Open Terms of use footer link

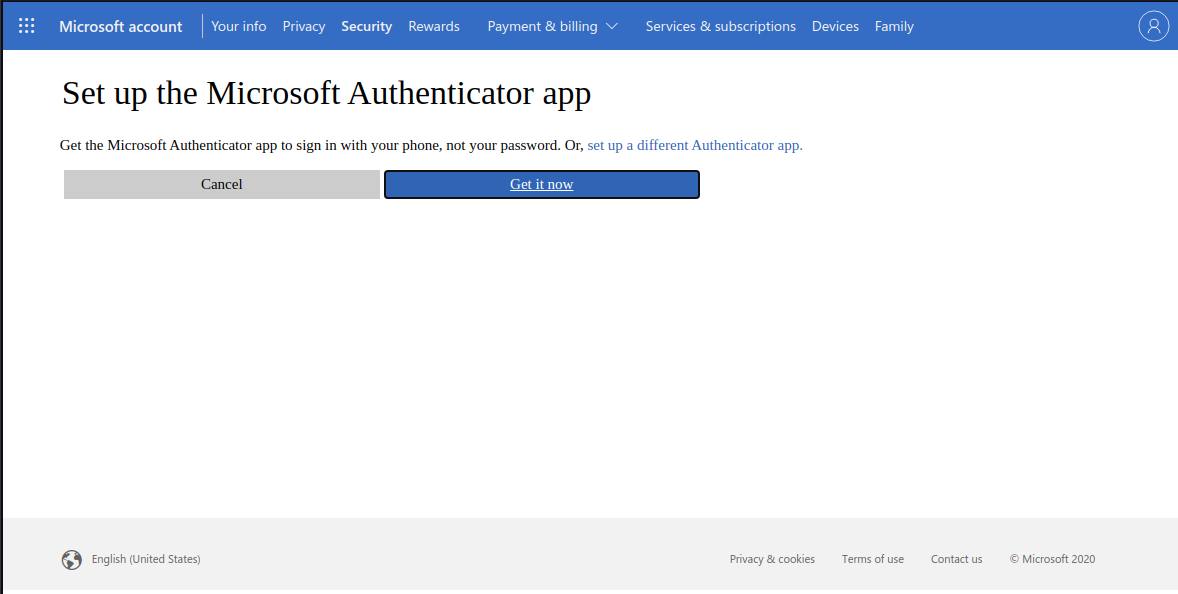tap(873, 559)
